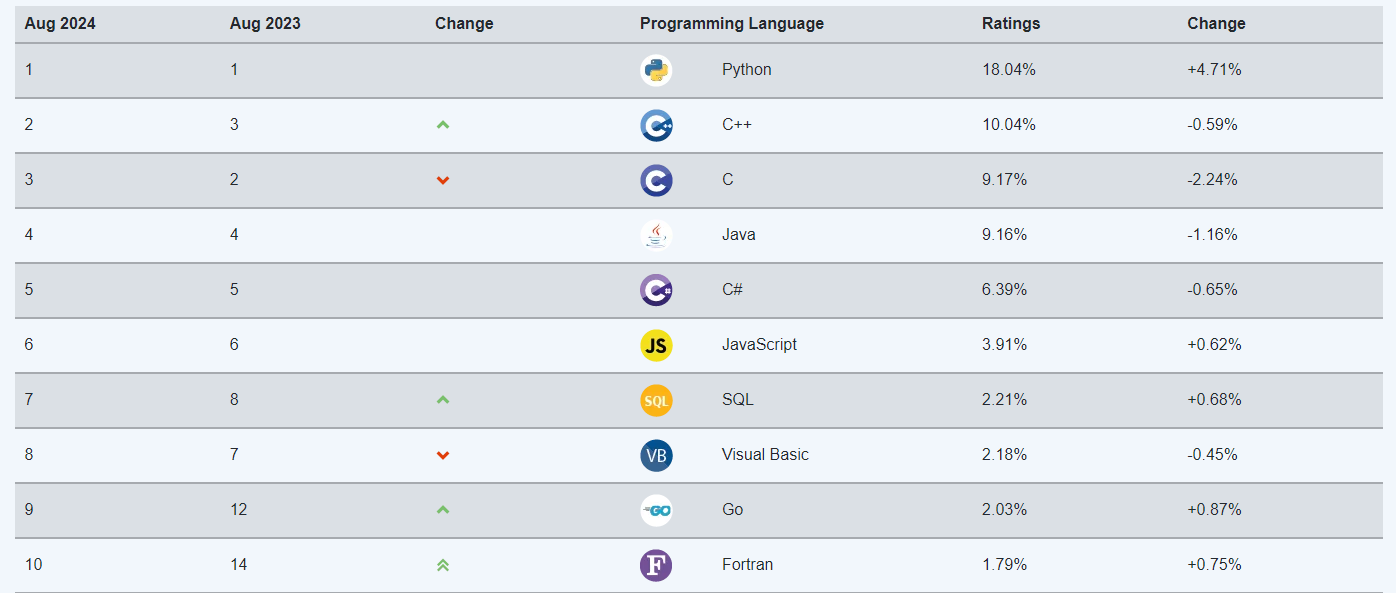This screenshot has width=1396, height=593.
Task: Click the green up arrow in C++ row
Action: pyautogui.click(x=443, y=125)
